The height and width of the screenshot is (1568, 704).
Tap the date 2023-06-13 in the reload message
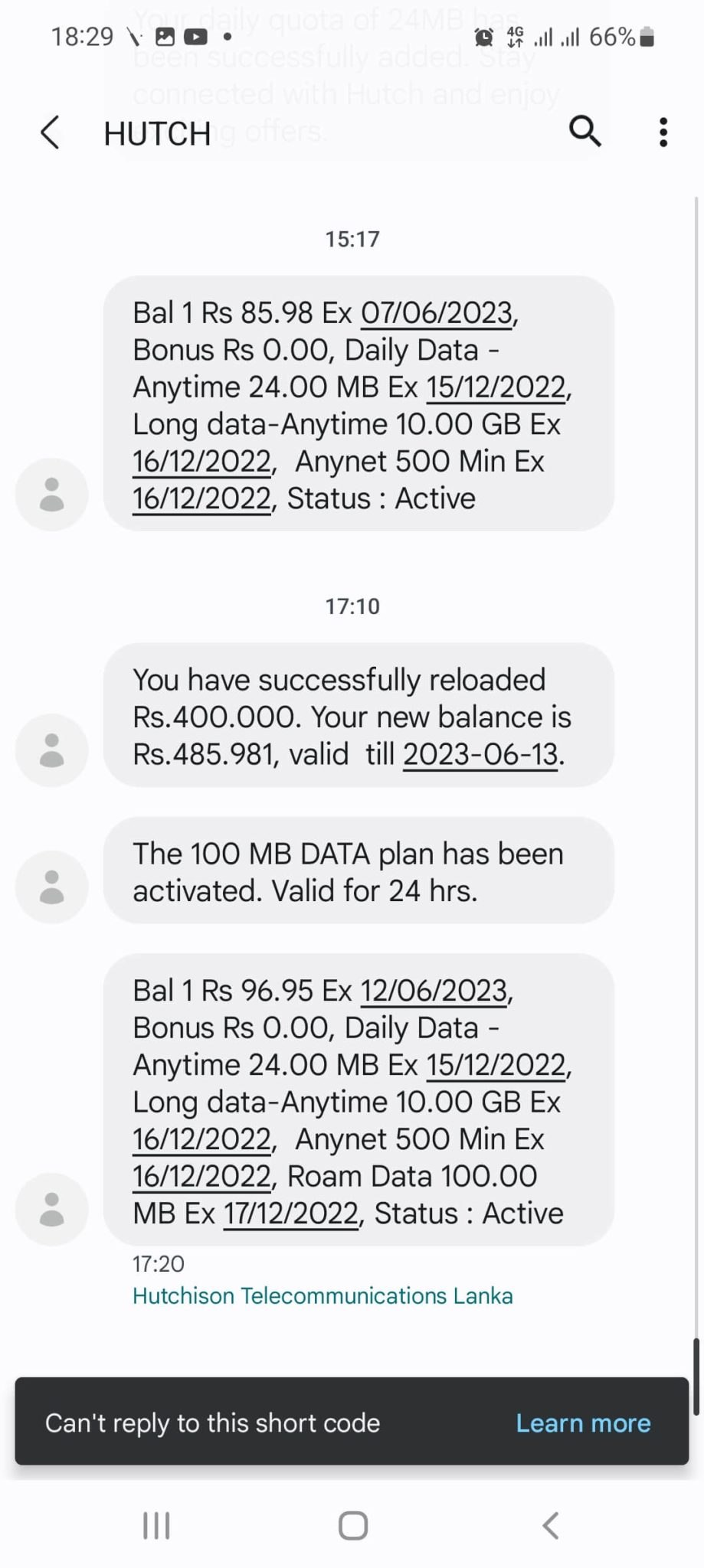tap(480, 755)
